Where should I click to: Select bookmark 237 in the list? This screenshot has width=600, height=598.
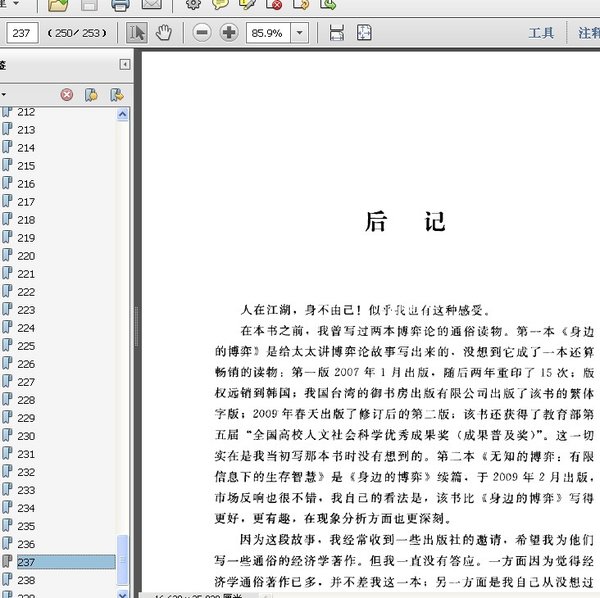click(x=26, y=562)
